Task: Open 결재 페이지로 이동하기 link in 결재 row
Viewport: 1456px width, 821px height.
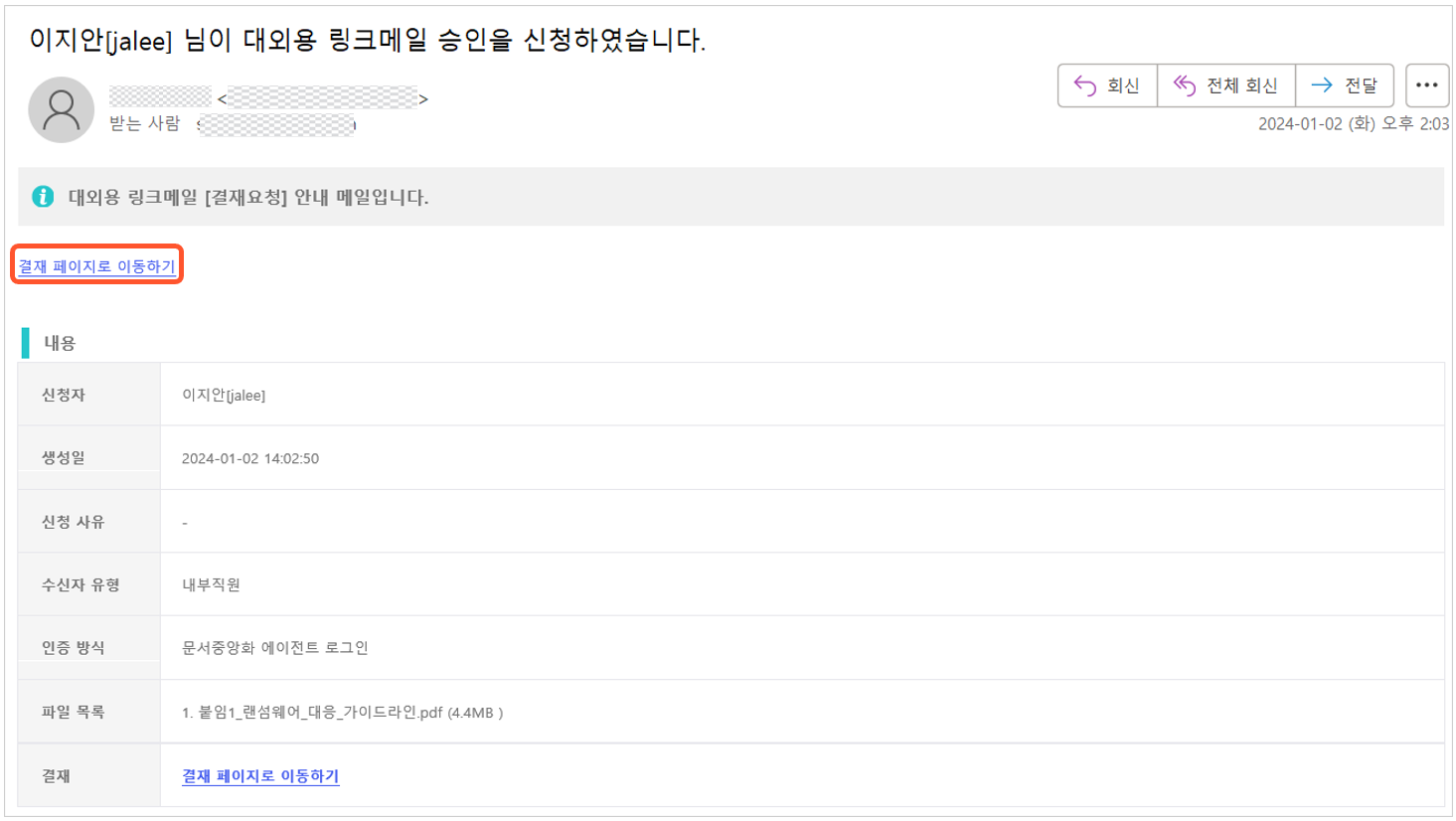Action: tap(260, 776)
